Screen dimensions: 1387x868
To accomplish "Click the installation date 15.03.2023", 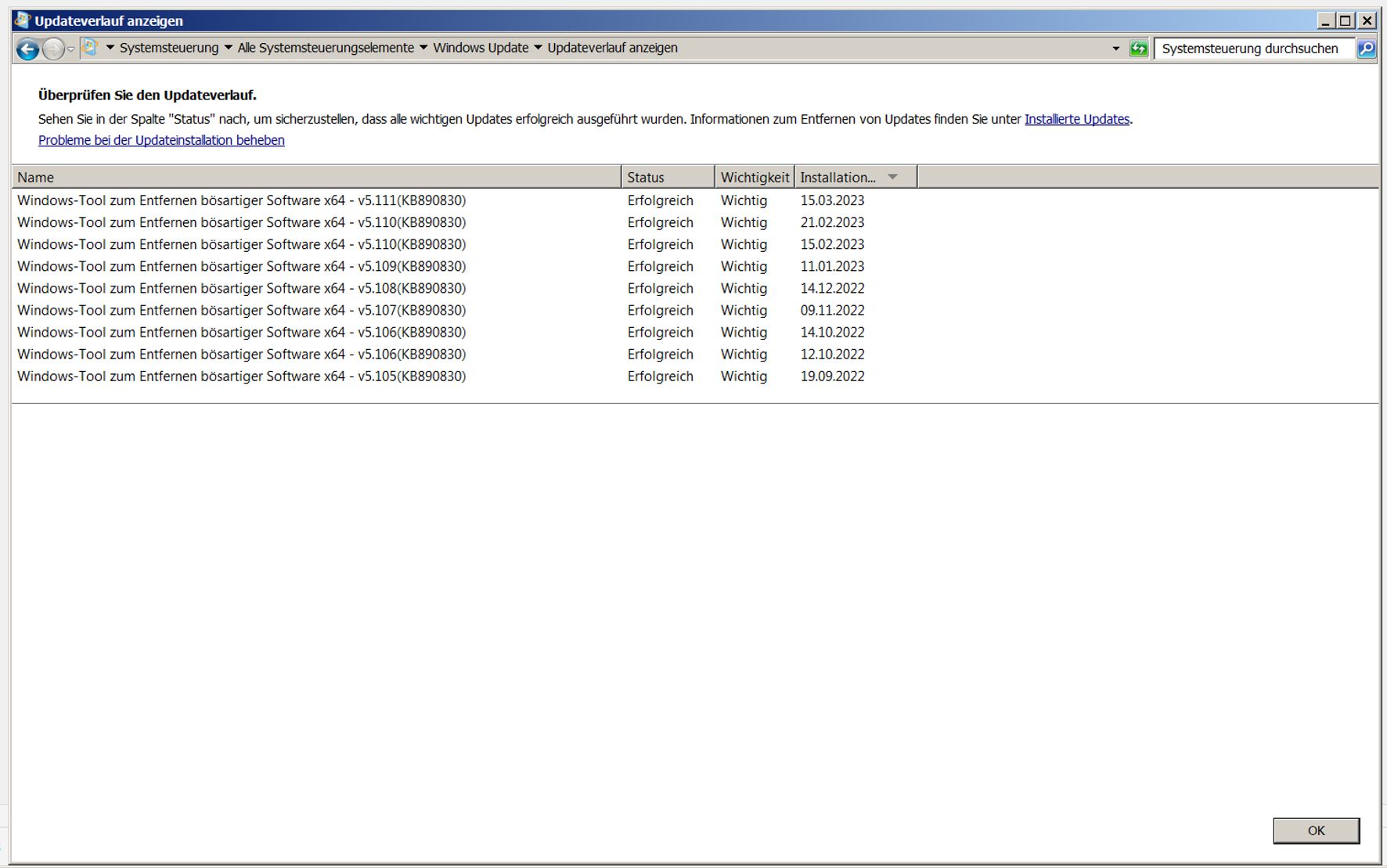I will (x=832, y=200).
